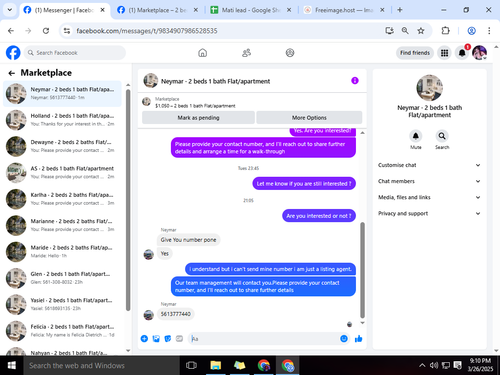Click the conversation list scrollbar
The height and width of the screenshot is (375, 500).
click(x=128, y=200)
